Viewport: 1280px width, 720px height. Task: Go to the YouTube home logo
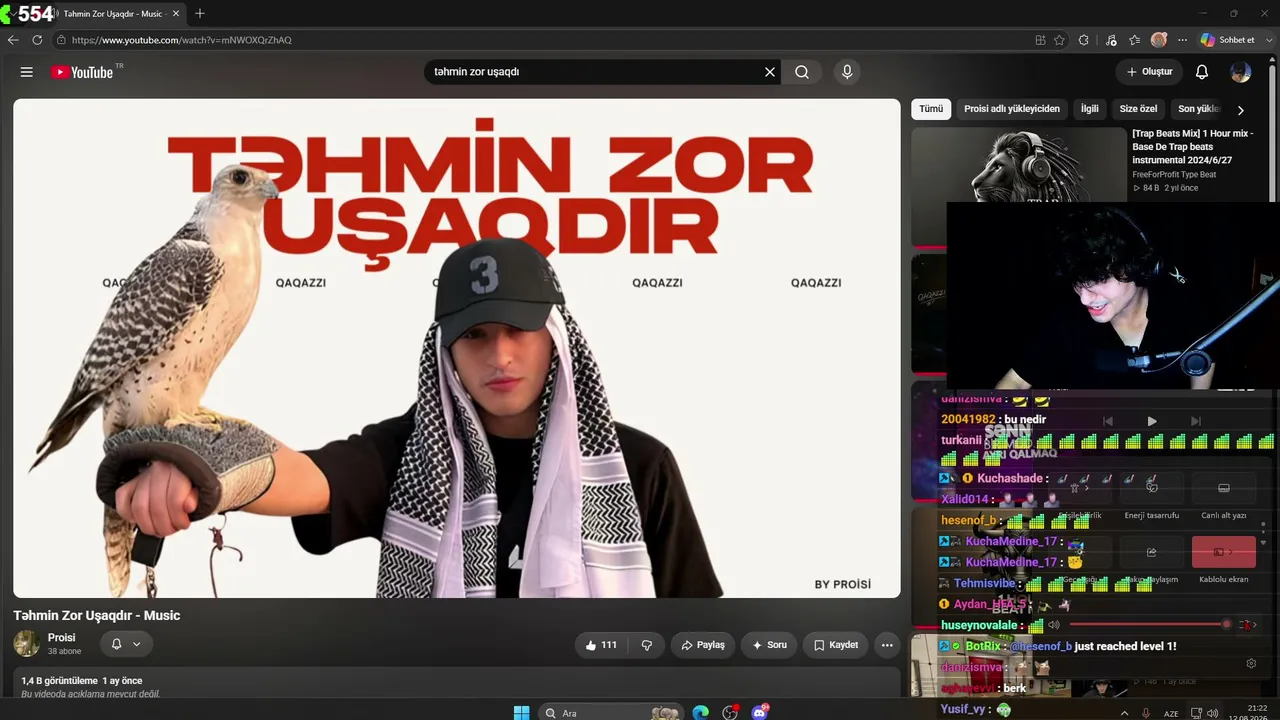pos(82,72)
